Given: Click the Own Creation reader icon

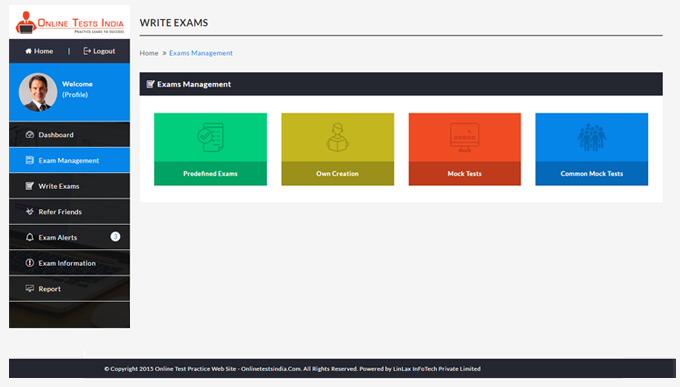Looking at the screenshot, I should (337, 137).
